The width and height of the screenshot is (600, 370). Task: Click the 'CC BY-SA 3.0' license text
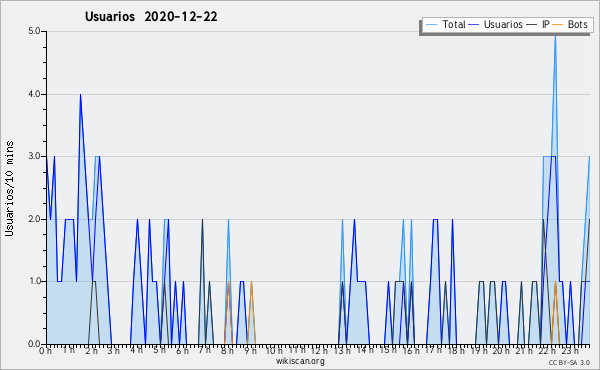(569, 363)
